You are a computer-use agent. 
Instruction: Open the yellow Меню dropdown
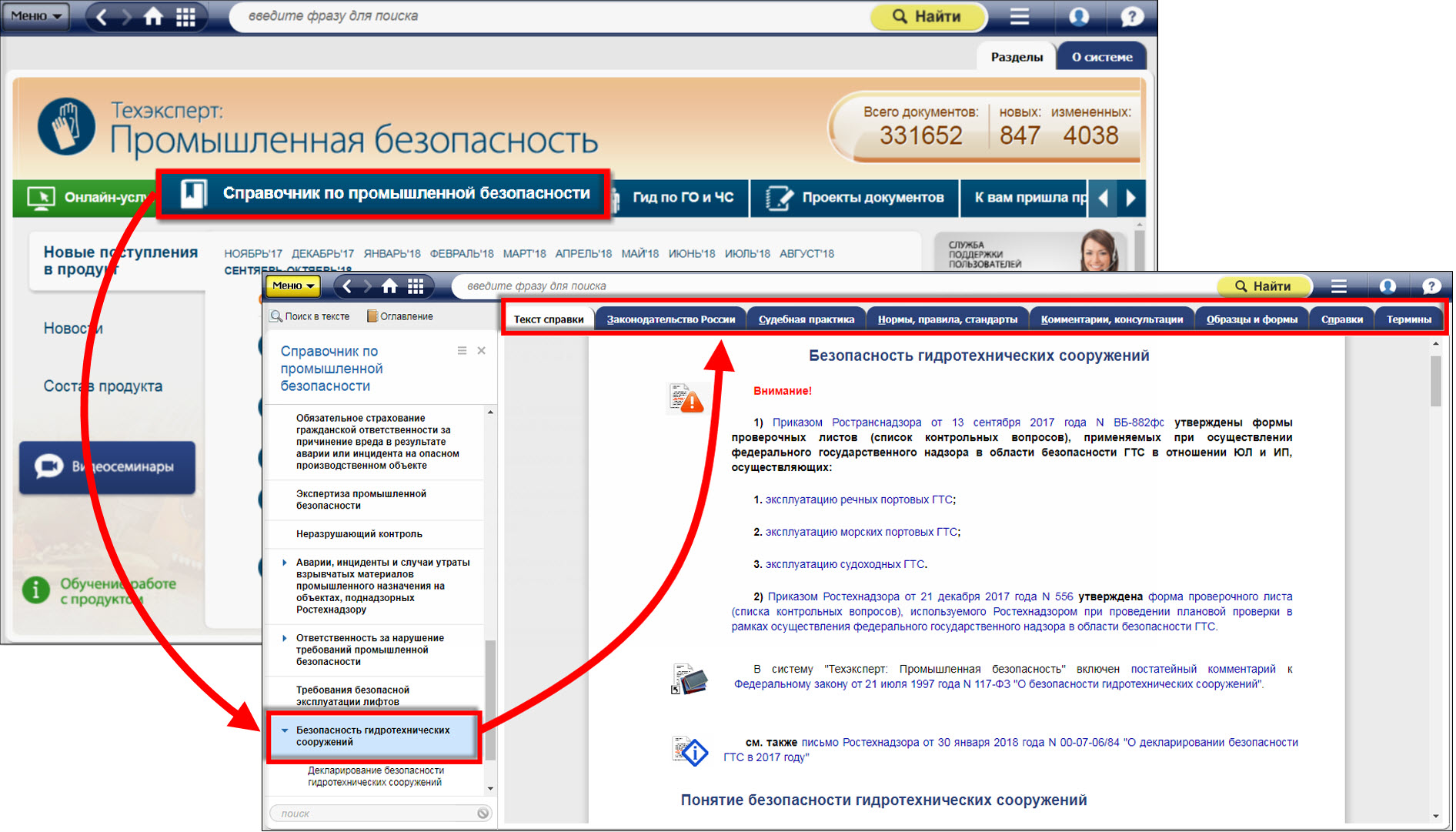pos(292,286)
